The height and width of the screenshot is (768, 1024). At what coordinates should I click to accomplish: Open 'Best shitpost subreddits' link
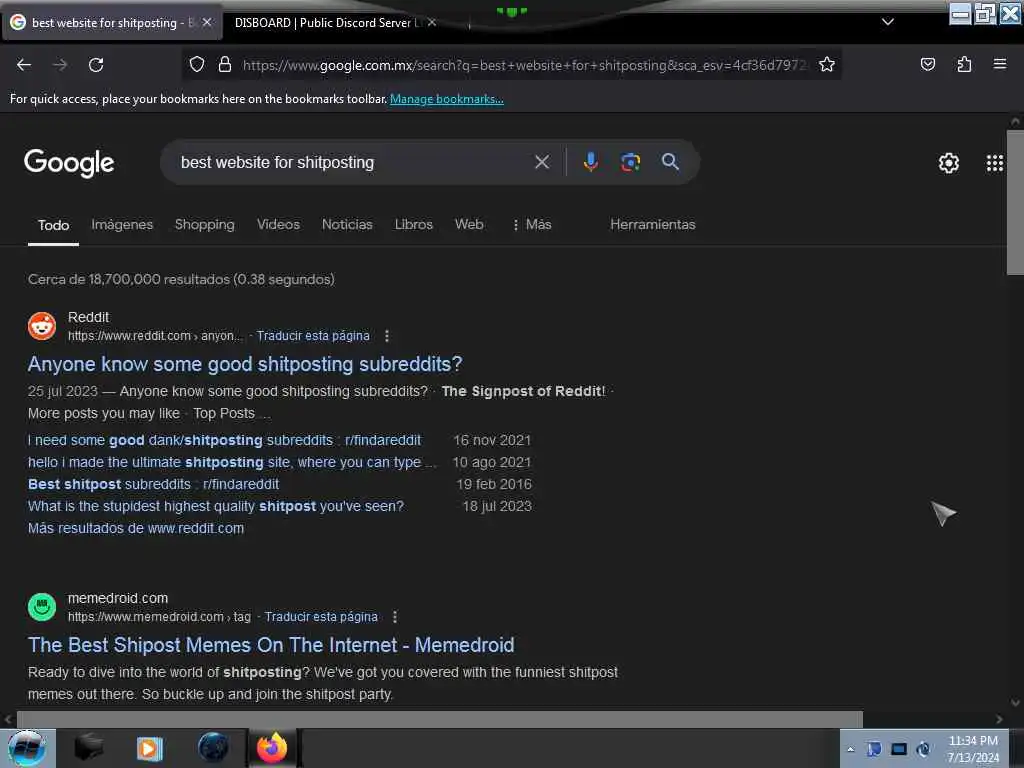click(x=153, y=485)
